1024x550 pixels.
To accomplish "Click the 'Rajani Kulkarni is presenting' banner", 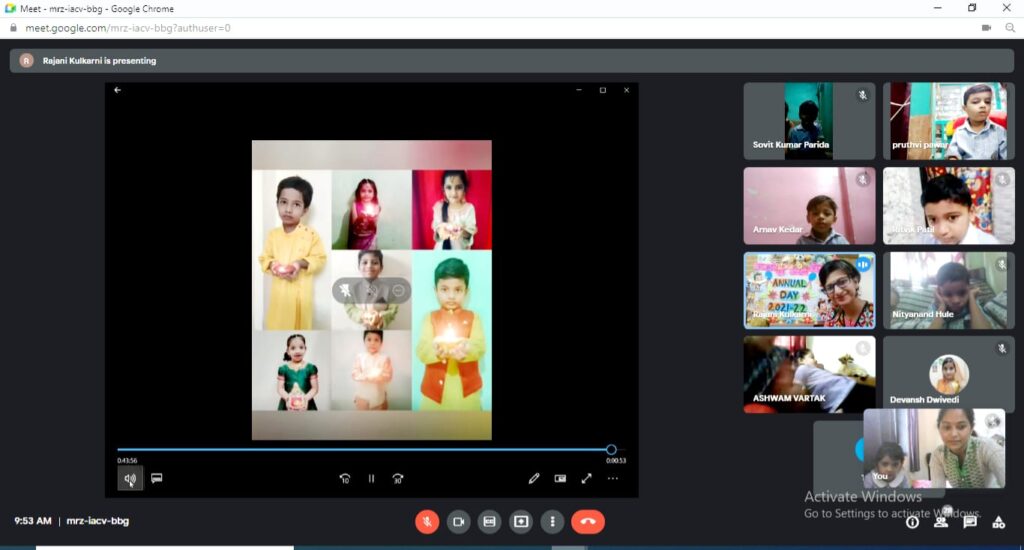I will click(511, 61).
